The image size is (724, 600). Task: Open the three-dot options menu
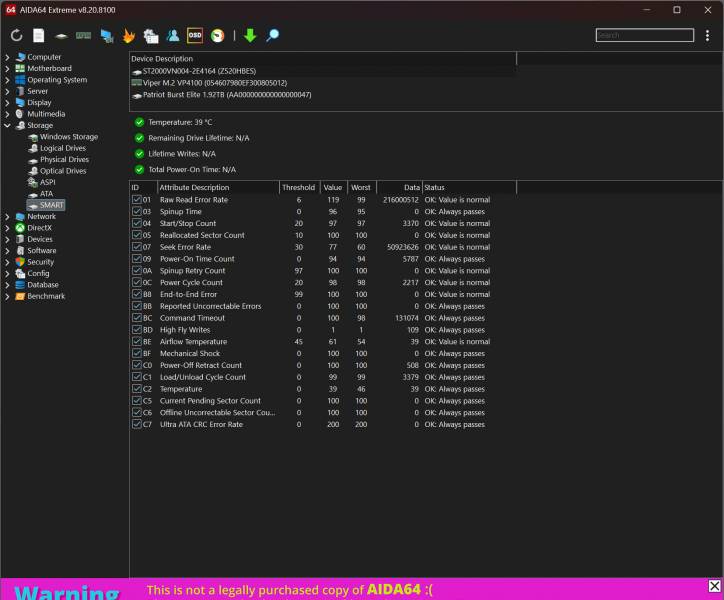pyautogui.click(x=707, y=36)
